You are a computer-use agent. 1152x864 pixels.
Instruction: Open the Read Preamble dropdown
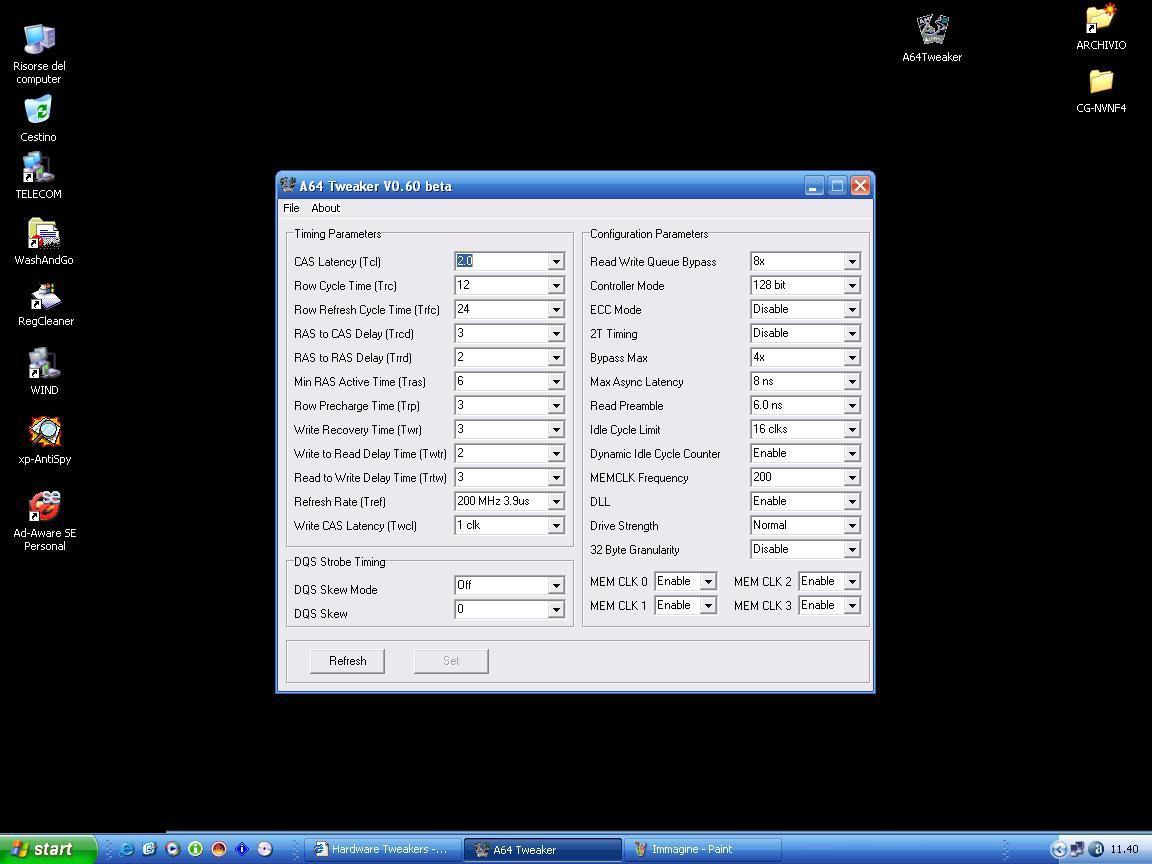tap(852, 406)
